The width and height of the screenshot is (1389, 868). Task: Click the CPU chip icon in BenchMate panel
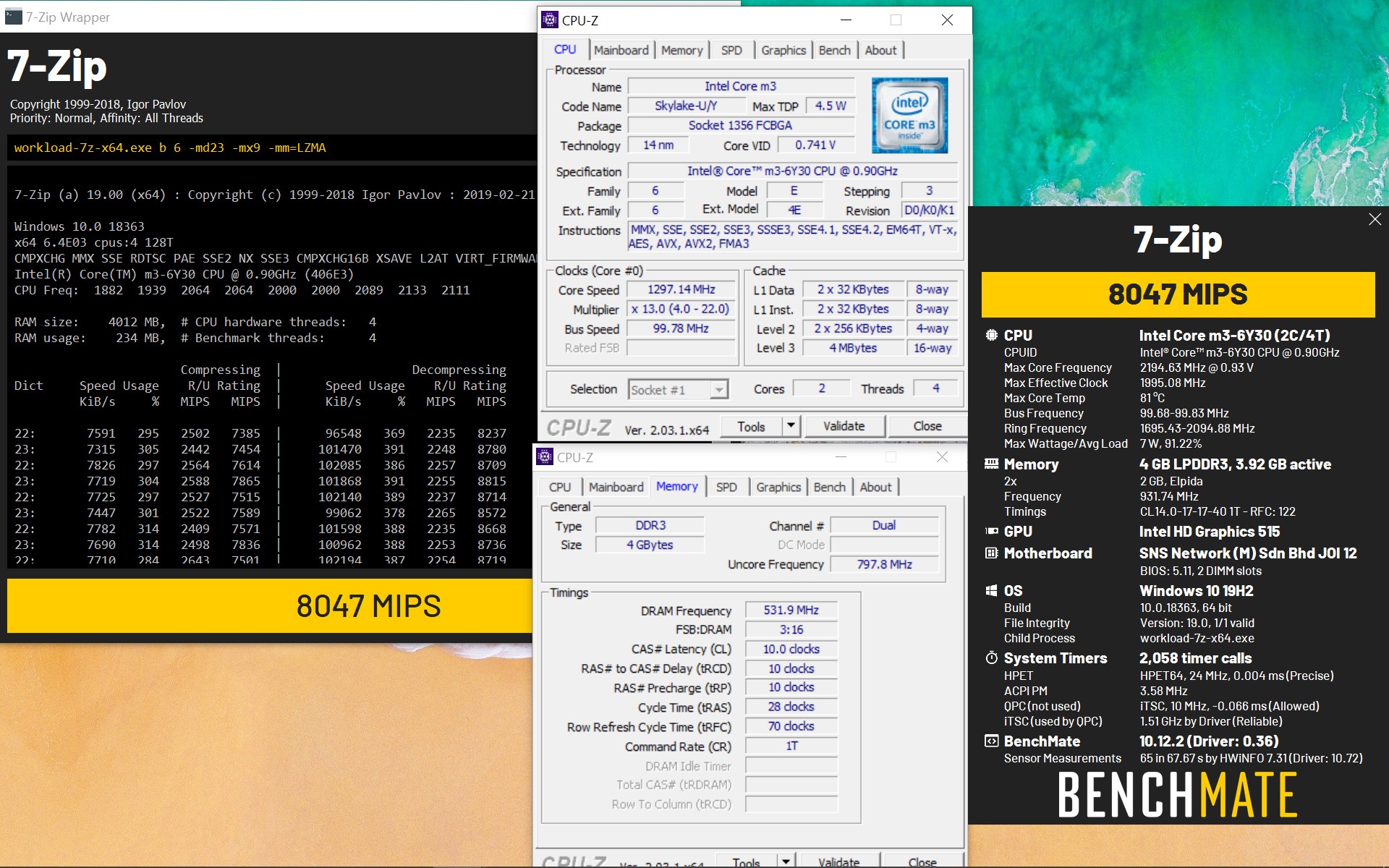coord(991,335)
